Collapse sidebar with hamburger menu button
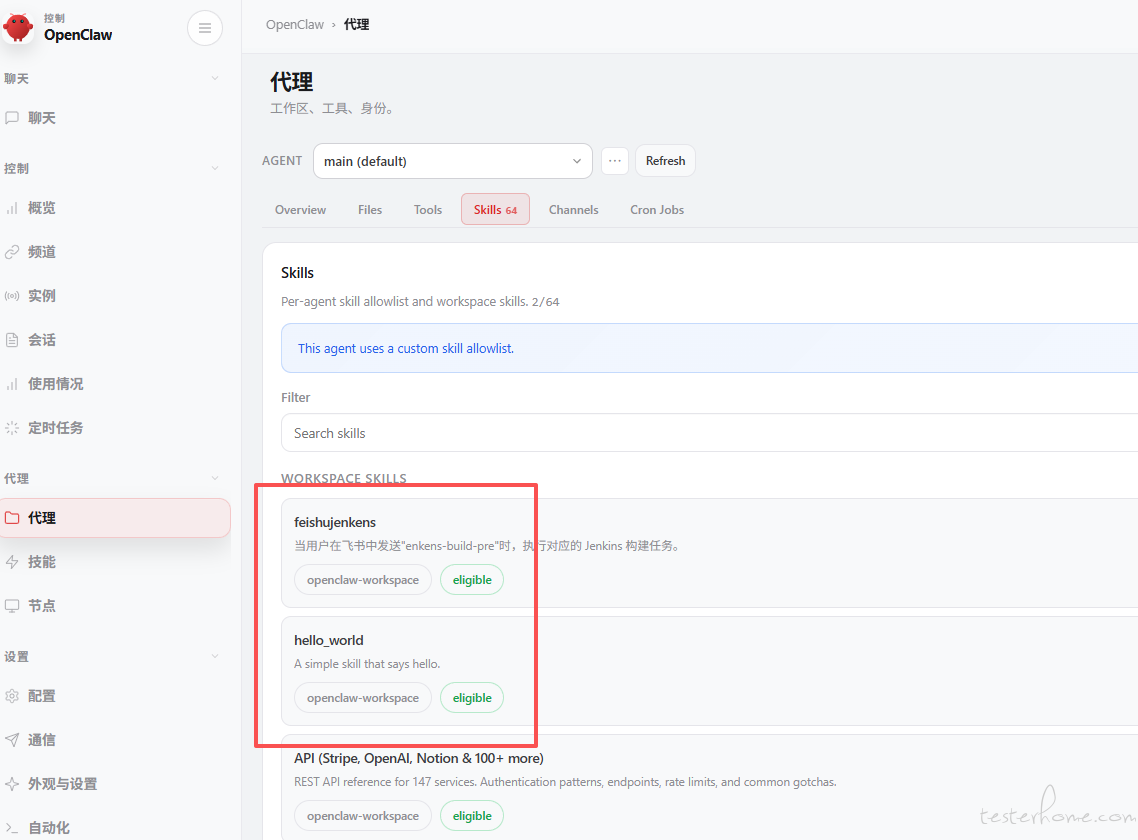1138x840 pixels. coord(205,28)
